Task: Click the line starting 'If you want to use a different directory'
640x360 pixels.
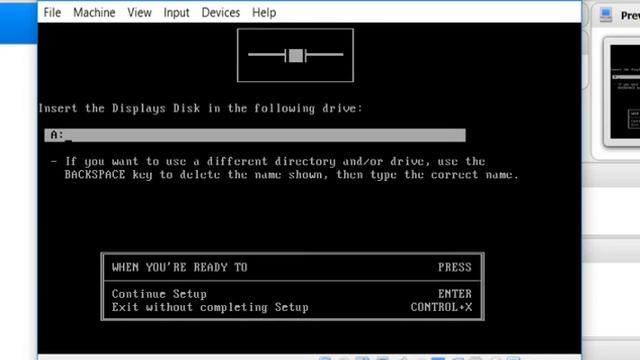Action: tap(275, 161)
